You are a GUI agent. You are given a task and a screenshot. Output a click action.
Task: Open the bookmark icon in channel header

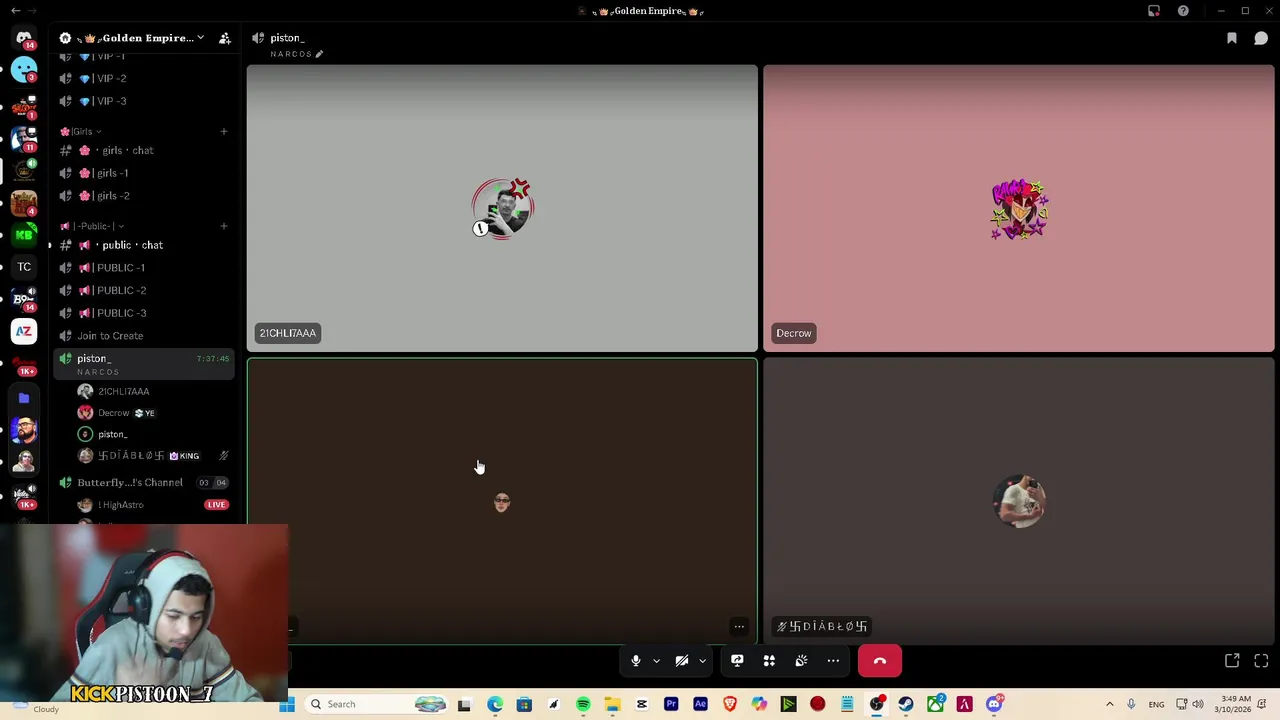tap(1232, 38)
